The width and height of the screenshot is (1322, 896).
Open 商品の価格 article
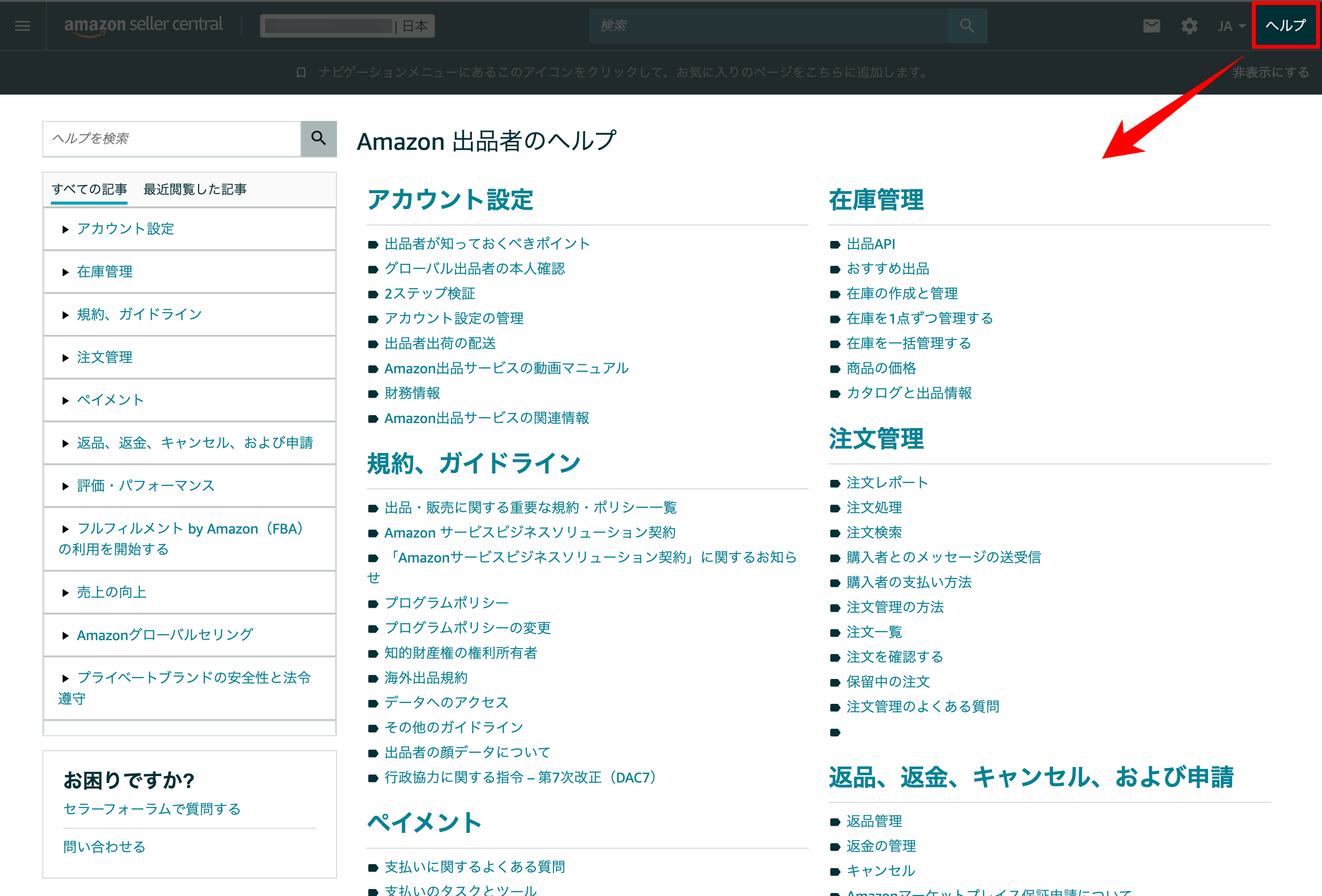pyautogui.click(x=881, y=368)
